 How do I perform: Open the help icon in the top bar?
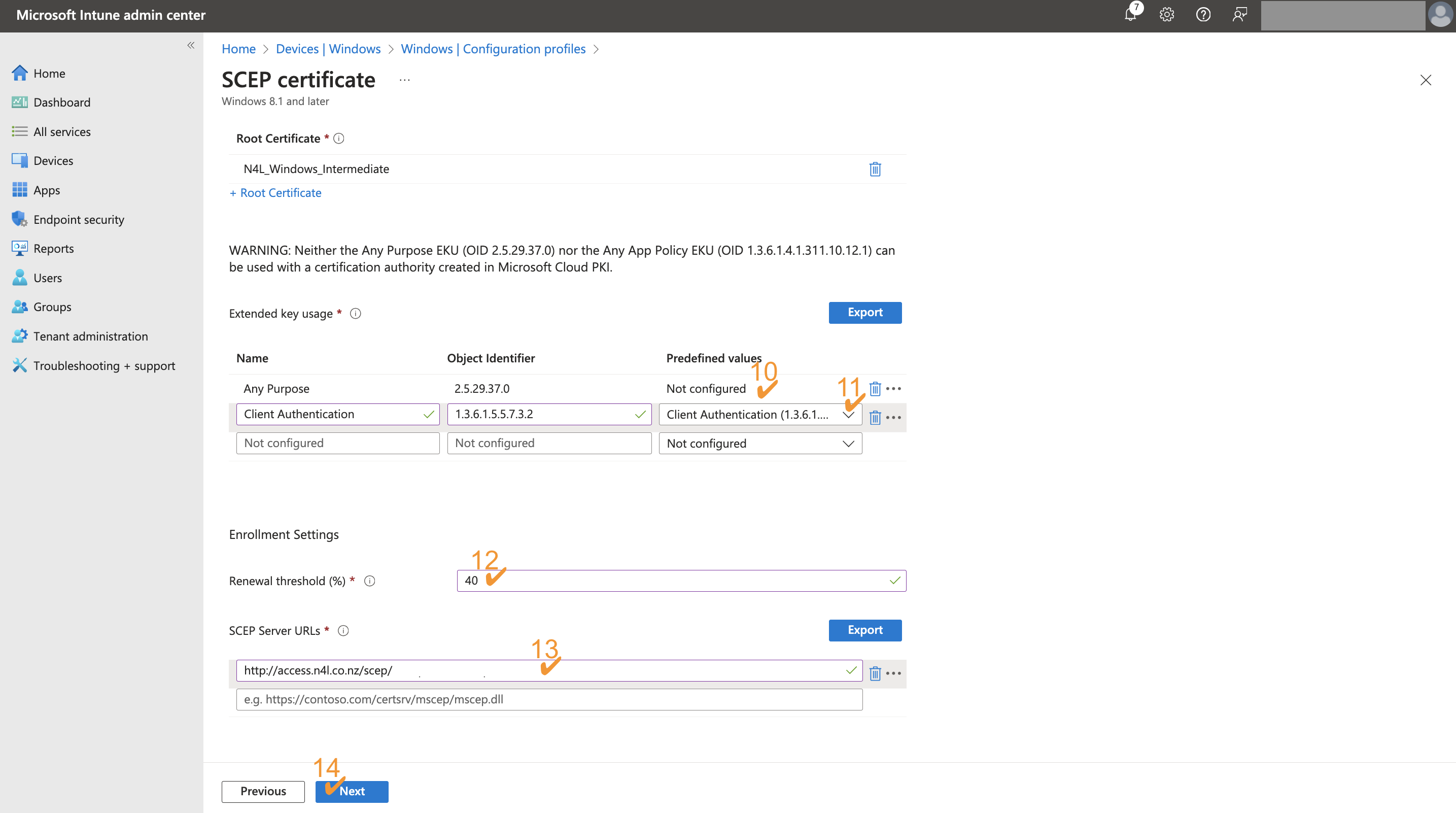(1203, 15)
